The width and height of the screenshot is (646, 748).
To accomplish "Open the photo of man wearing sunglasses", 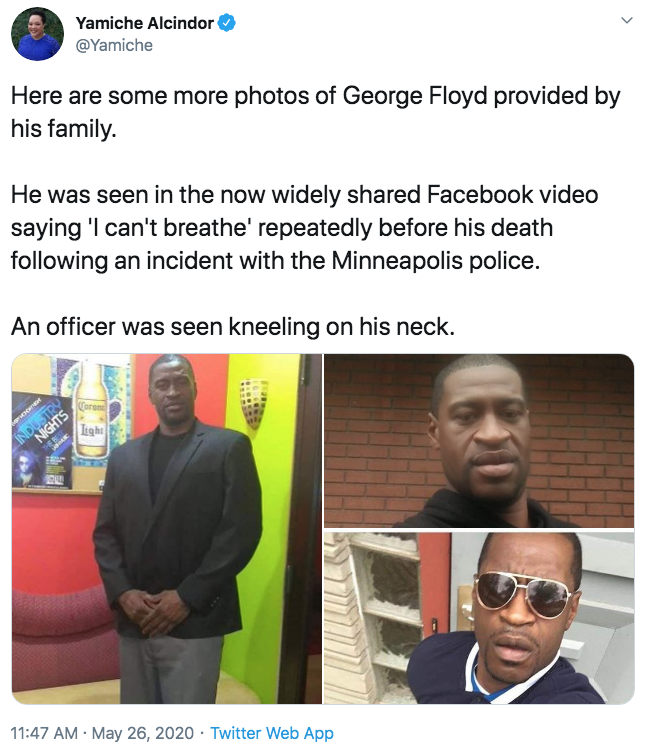I will click(479, 618).
